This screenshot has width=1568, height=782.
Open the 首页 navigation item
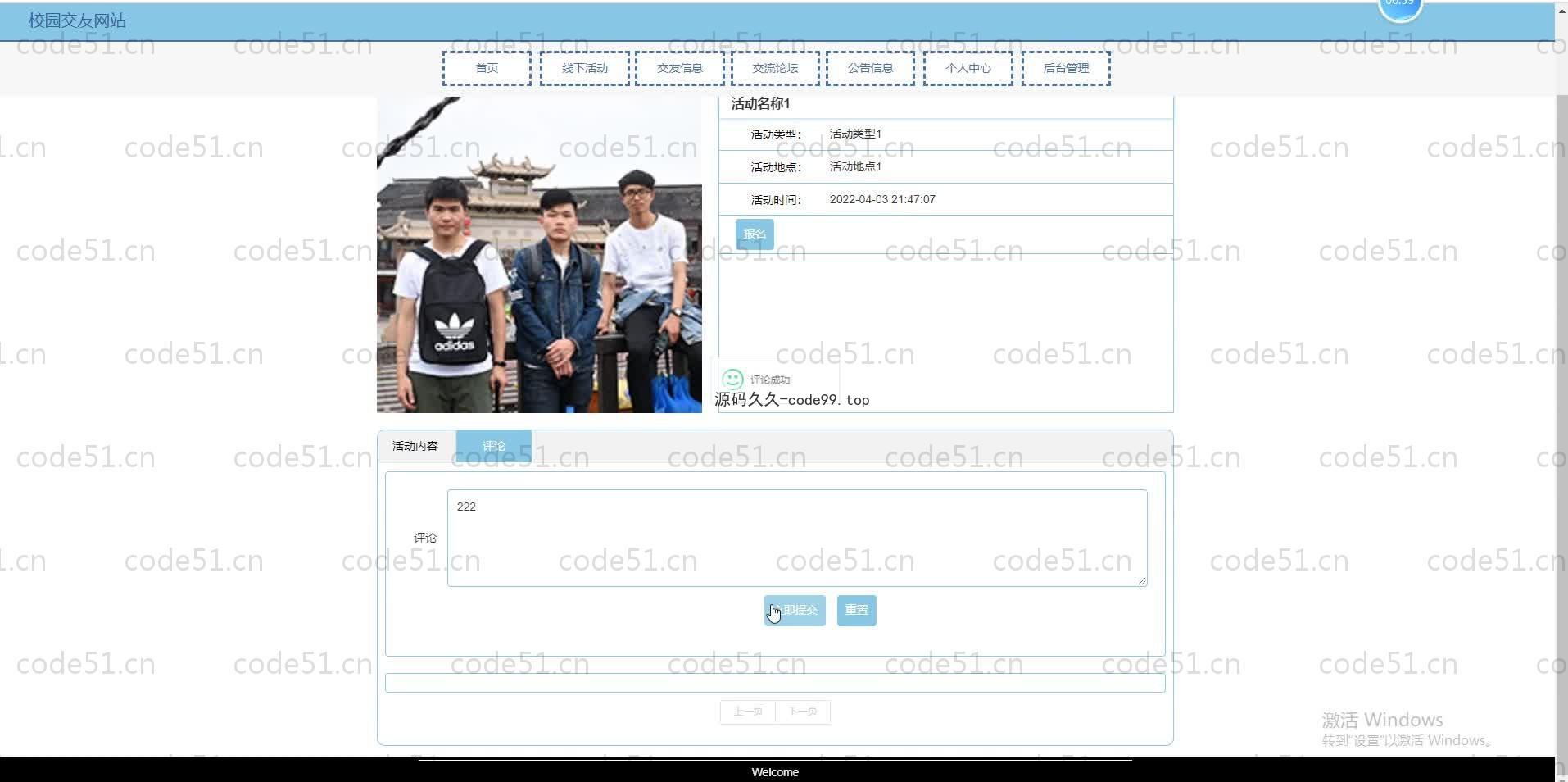487,69
